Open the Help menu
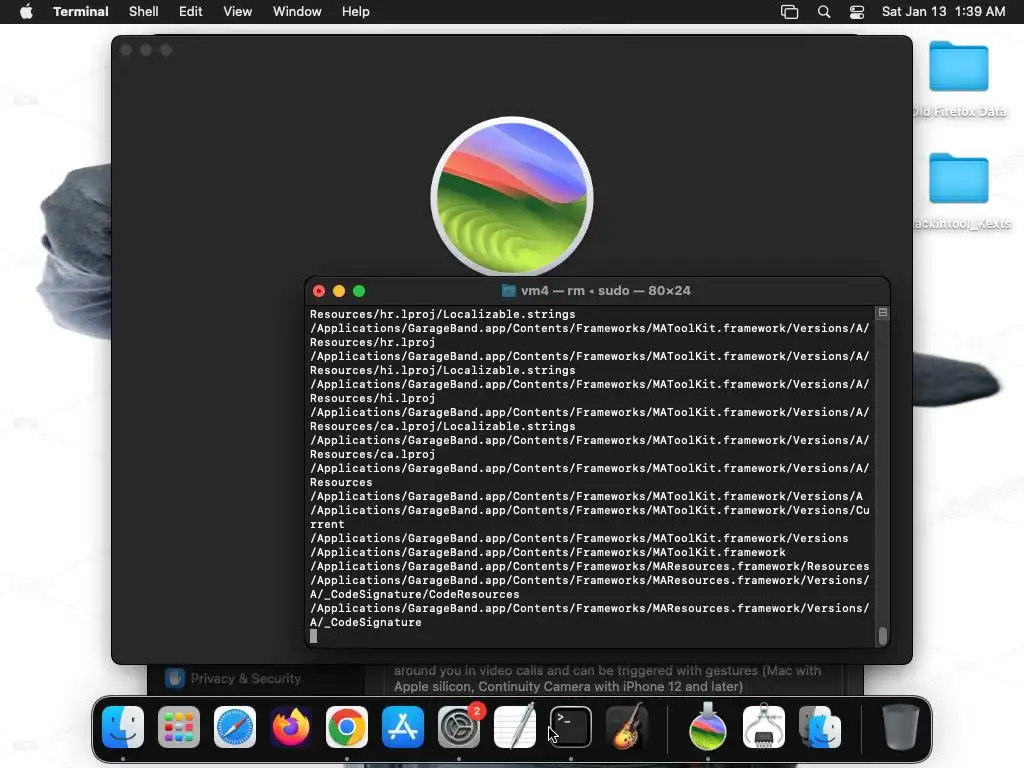The width and height of the screenshot is (1024, 768). 356,12
